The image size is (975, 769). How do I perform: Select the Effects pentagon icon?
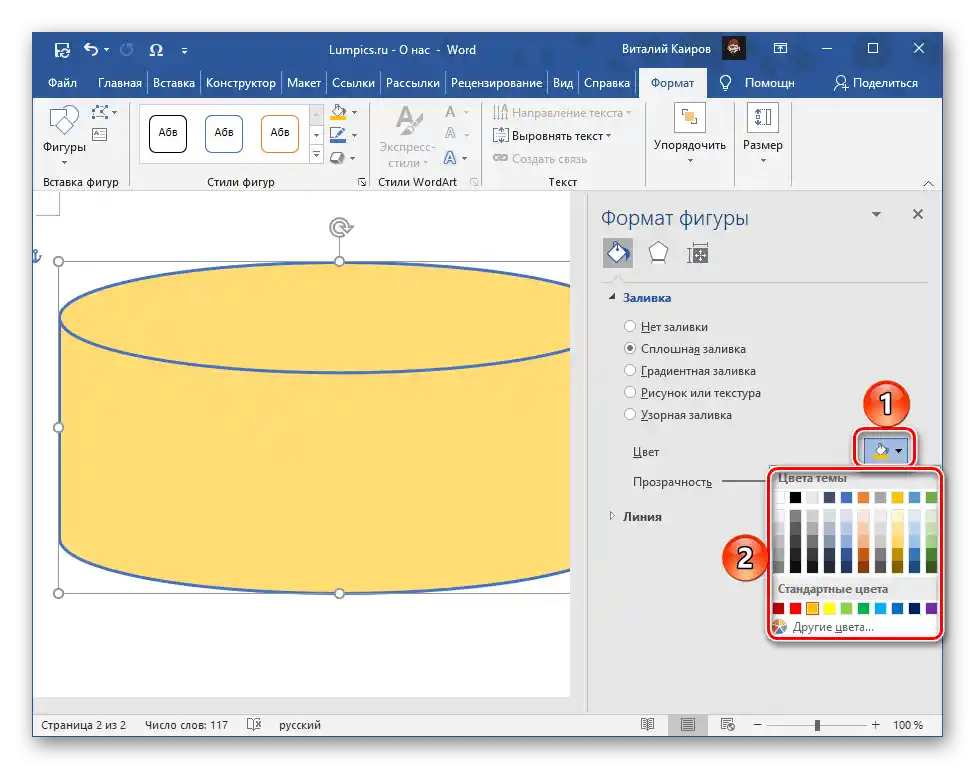coord(657,253)
